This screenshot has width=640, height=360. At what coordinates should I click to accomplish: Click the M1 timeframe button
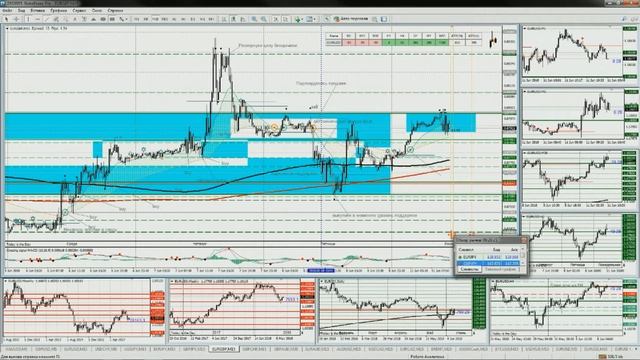click(136, 19)
